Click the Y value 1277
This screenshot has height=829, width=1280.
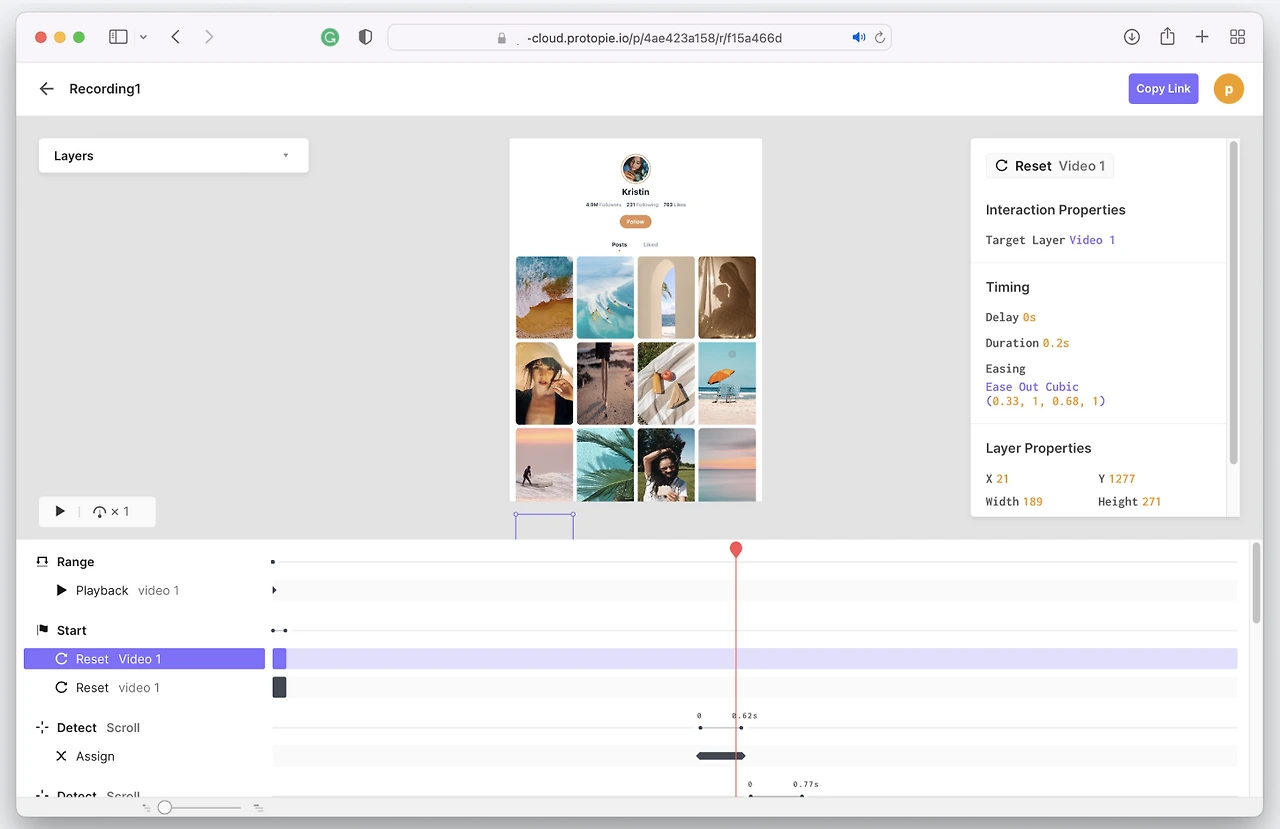[1122, 479]
